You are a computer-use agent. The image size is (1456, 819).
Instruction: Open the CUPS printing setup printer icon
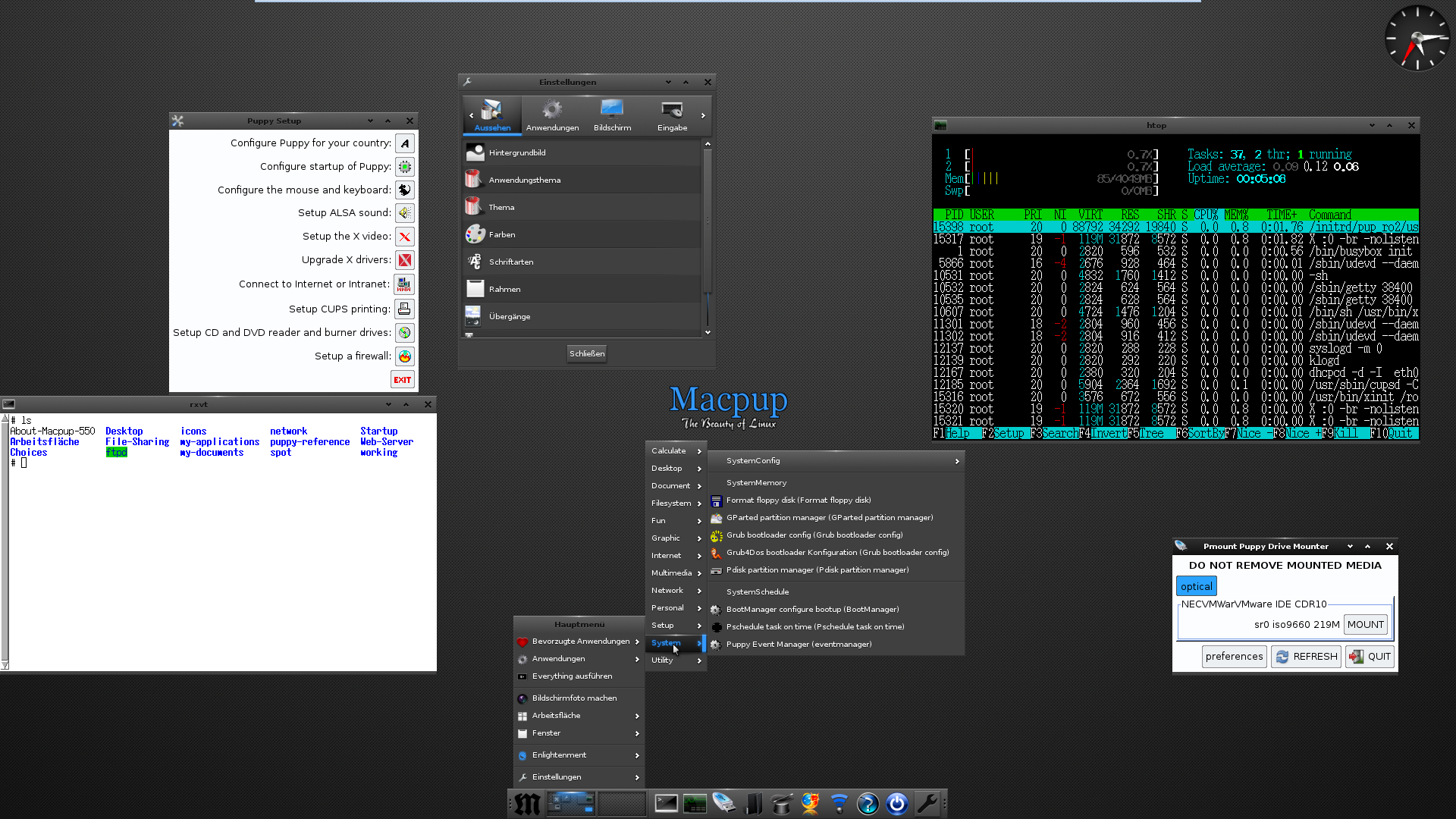404,309
